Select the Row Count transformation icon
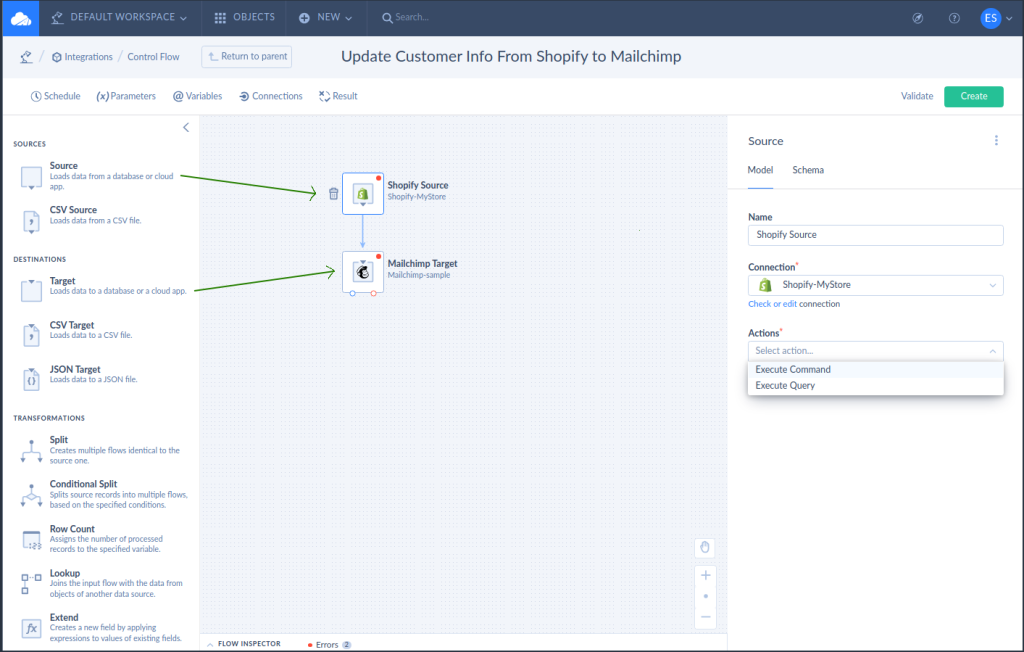Viewport: 1024px width, 652px height. click(x=31, y=540)
